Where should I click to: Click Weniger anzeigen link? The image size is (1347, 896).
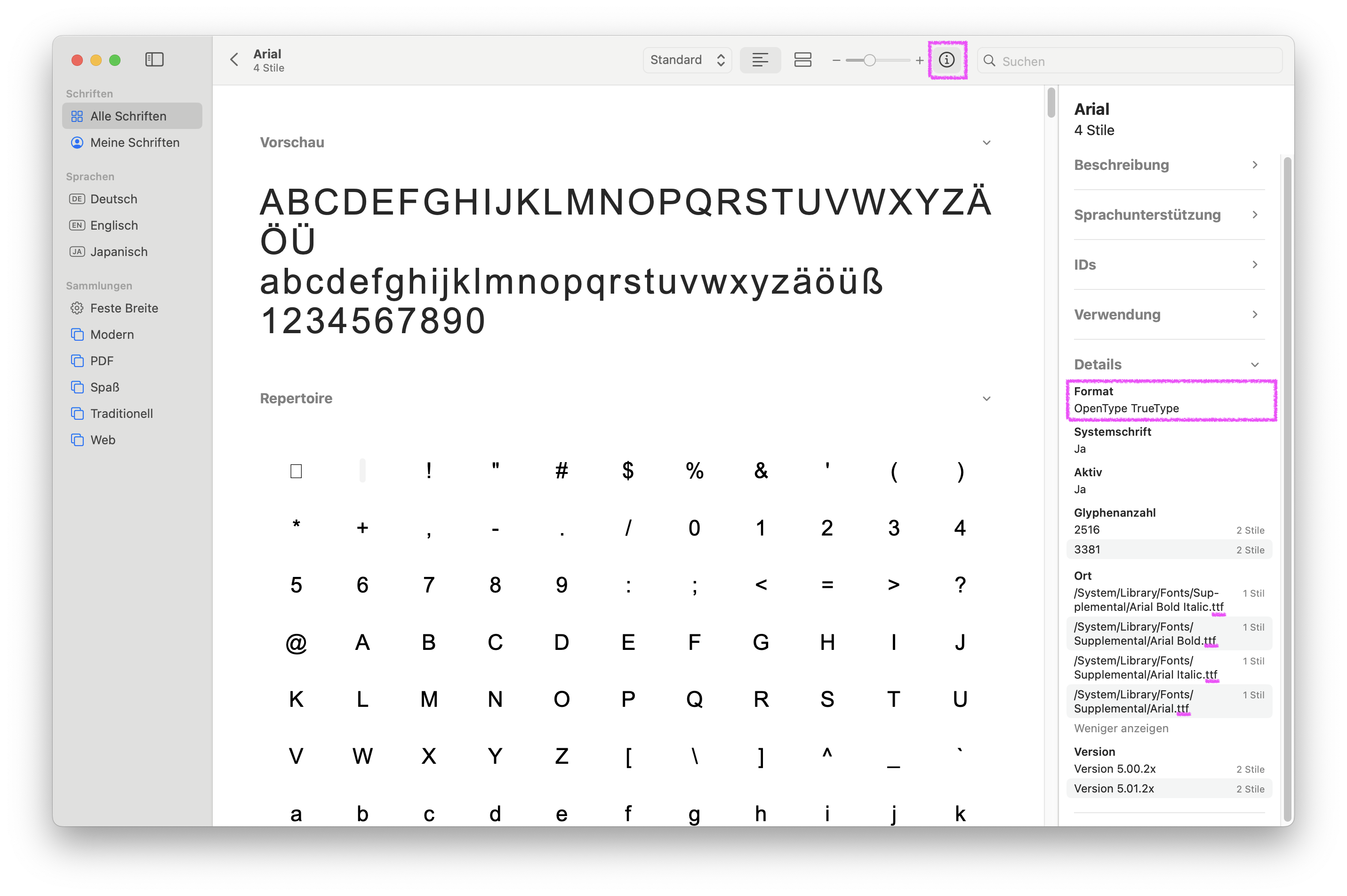tap(1121, 728)
